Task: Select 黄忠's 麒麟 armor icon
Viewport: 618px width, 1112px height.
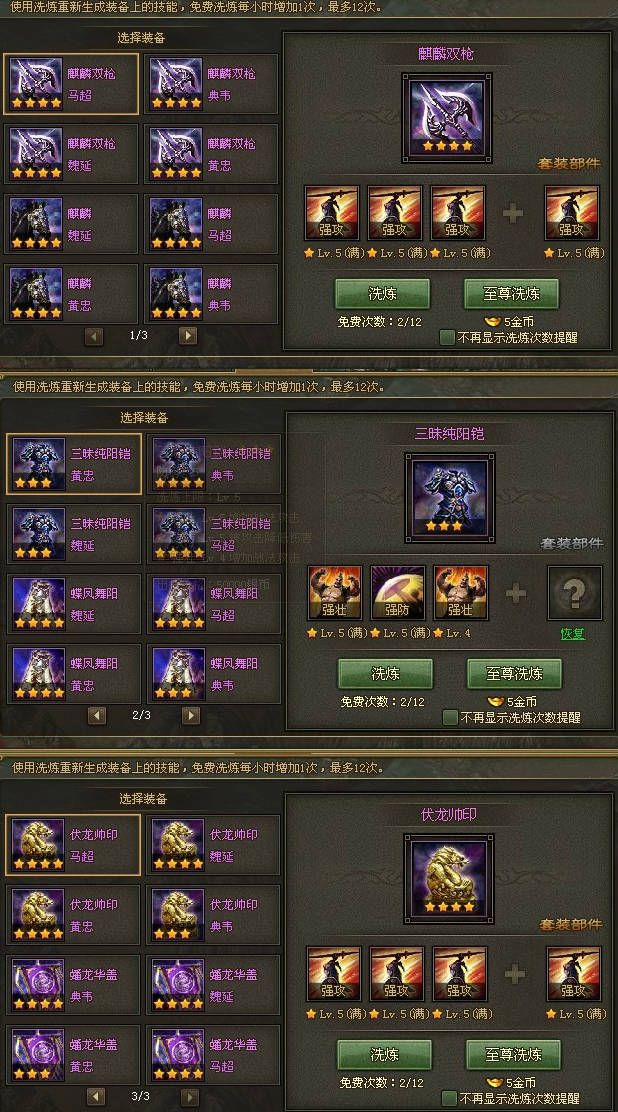Action: click(36, 294)
